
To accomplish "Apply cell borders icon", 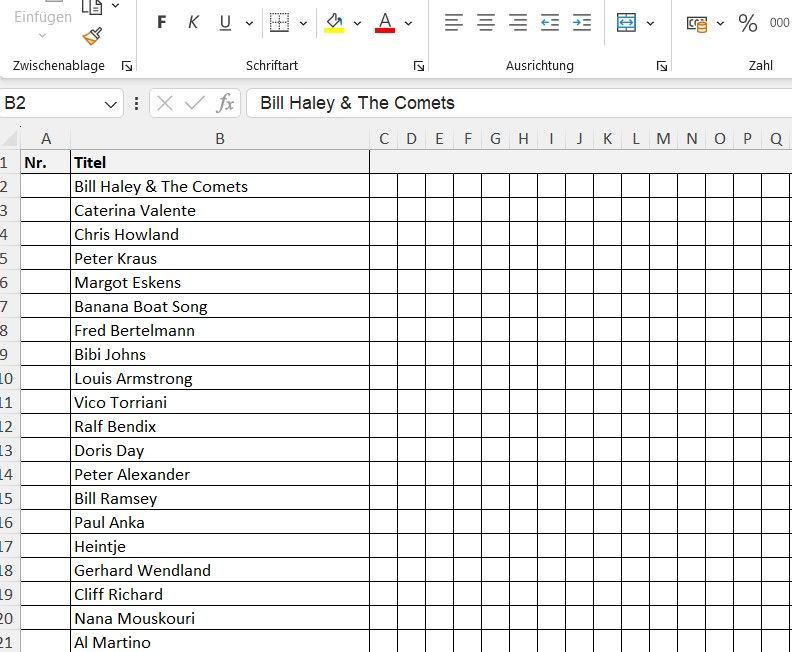I will 279,23.
